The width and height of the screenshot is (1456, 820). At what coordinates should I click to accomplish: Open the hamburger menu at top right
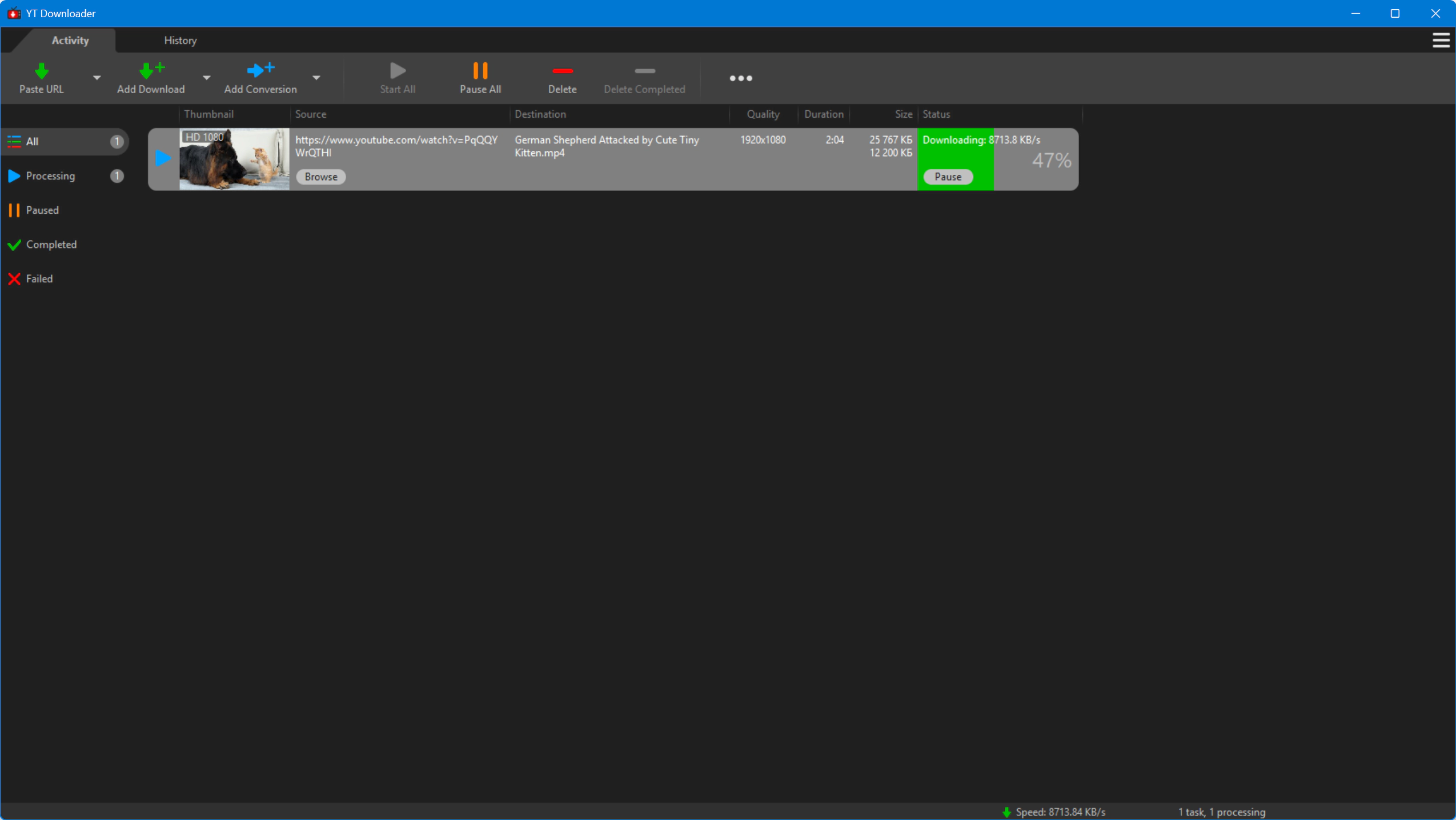(x=1441, y=41)
